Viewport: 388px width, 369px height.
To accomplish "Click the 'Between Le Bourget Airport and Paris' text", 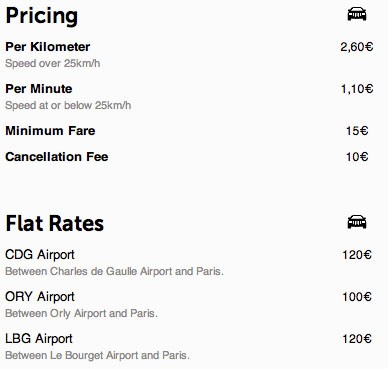I will click(97, 355).
